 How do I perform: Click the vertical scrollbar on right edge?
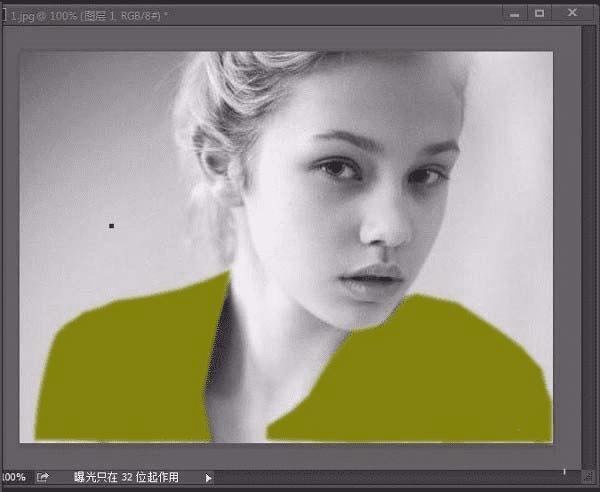point(586,247)
